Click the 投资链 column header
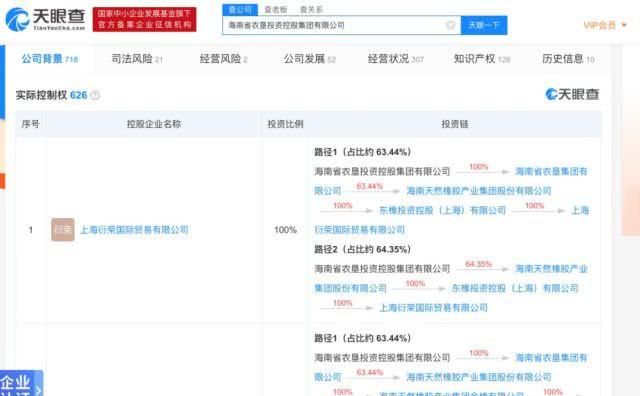This screenshot has height=396, width=640. (455, 124)
